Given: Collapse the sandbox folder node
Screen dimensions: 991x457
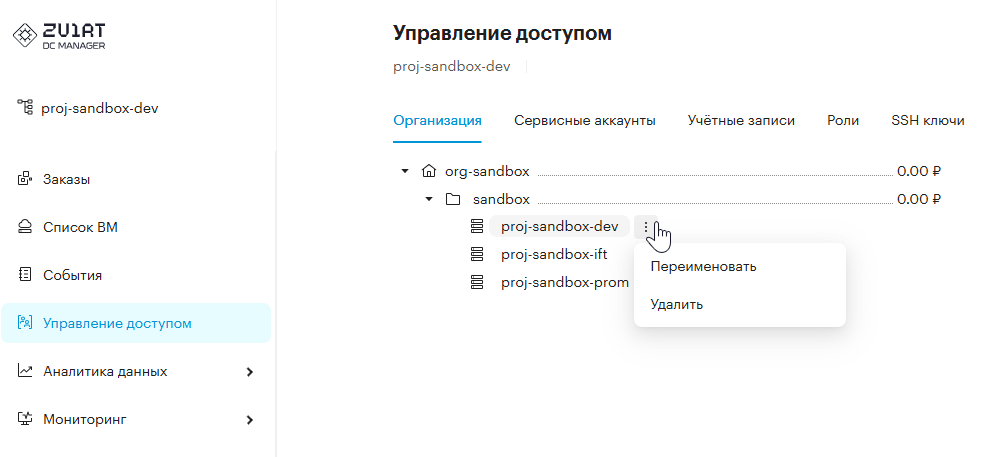Looking at the screenshot, I should click(x=429, y=199).
